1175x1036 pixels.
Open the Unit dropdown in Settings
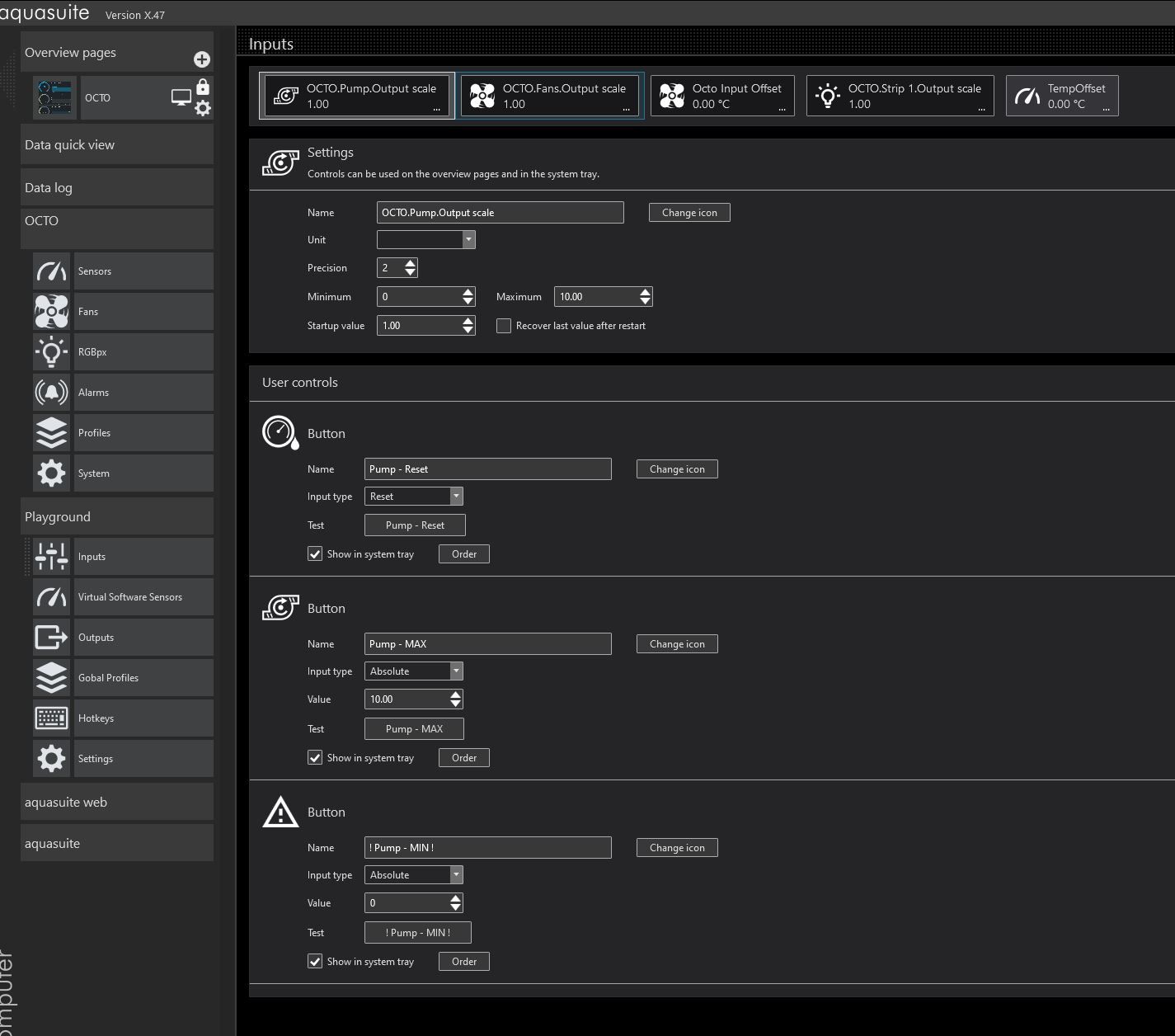point(468,240)
